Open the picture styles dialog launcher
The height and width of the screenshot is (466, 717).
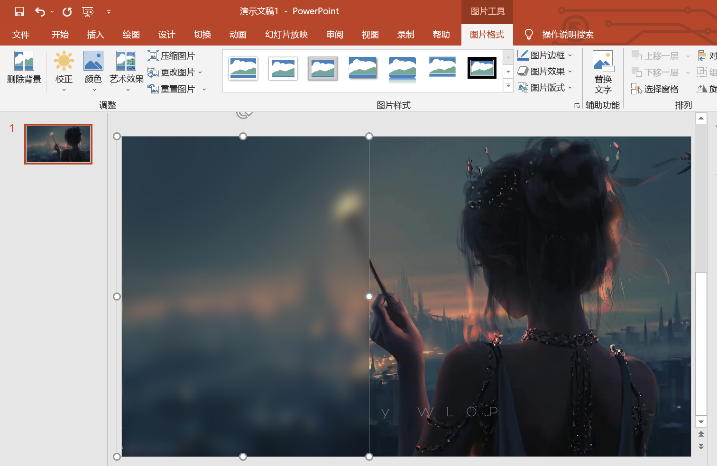pos(577,105)
